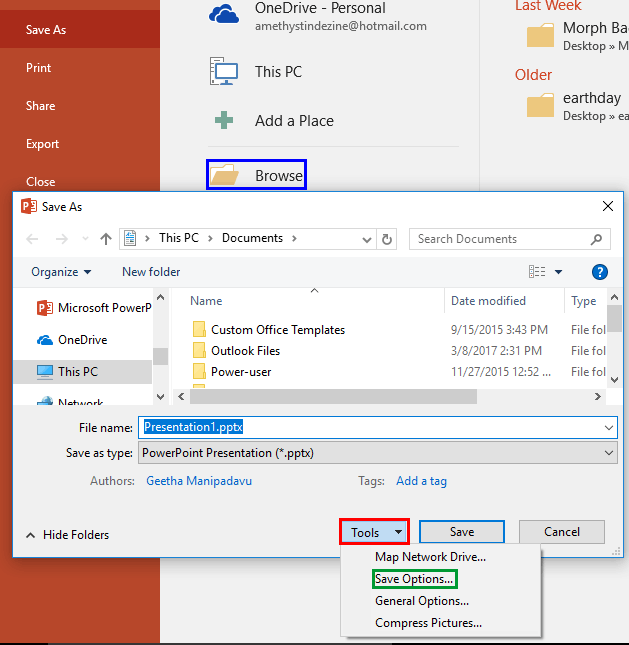
Task: Select the This PC monitor icon
Action: pos(224,71)
